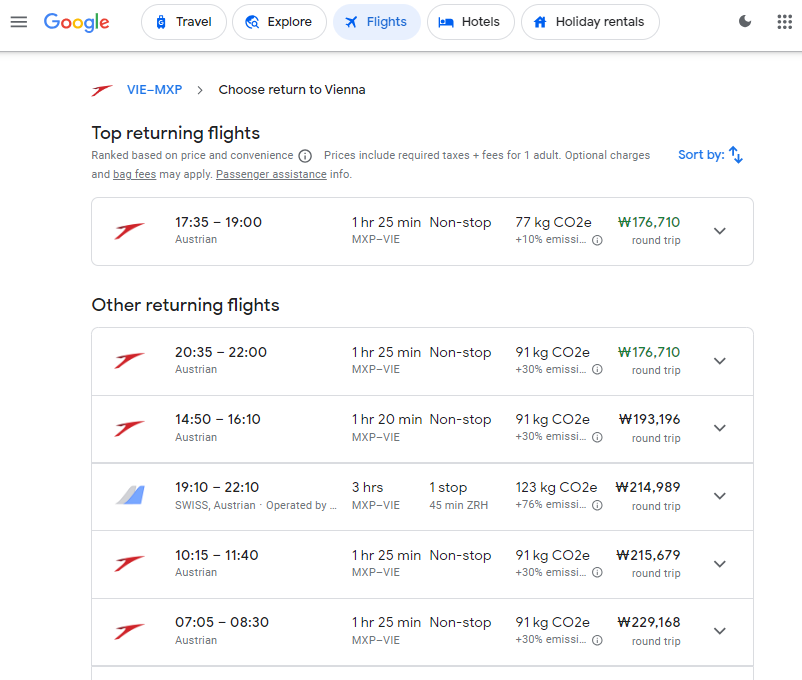The image size is (802, 680).
Task: Go back to VIE–MXP selection
Action: (154, 90)
